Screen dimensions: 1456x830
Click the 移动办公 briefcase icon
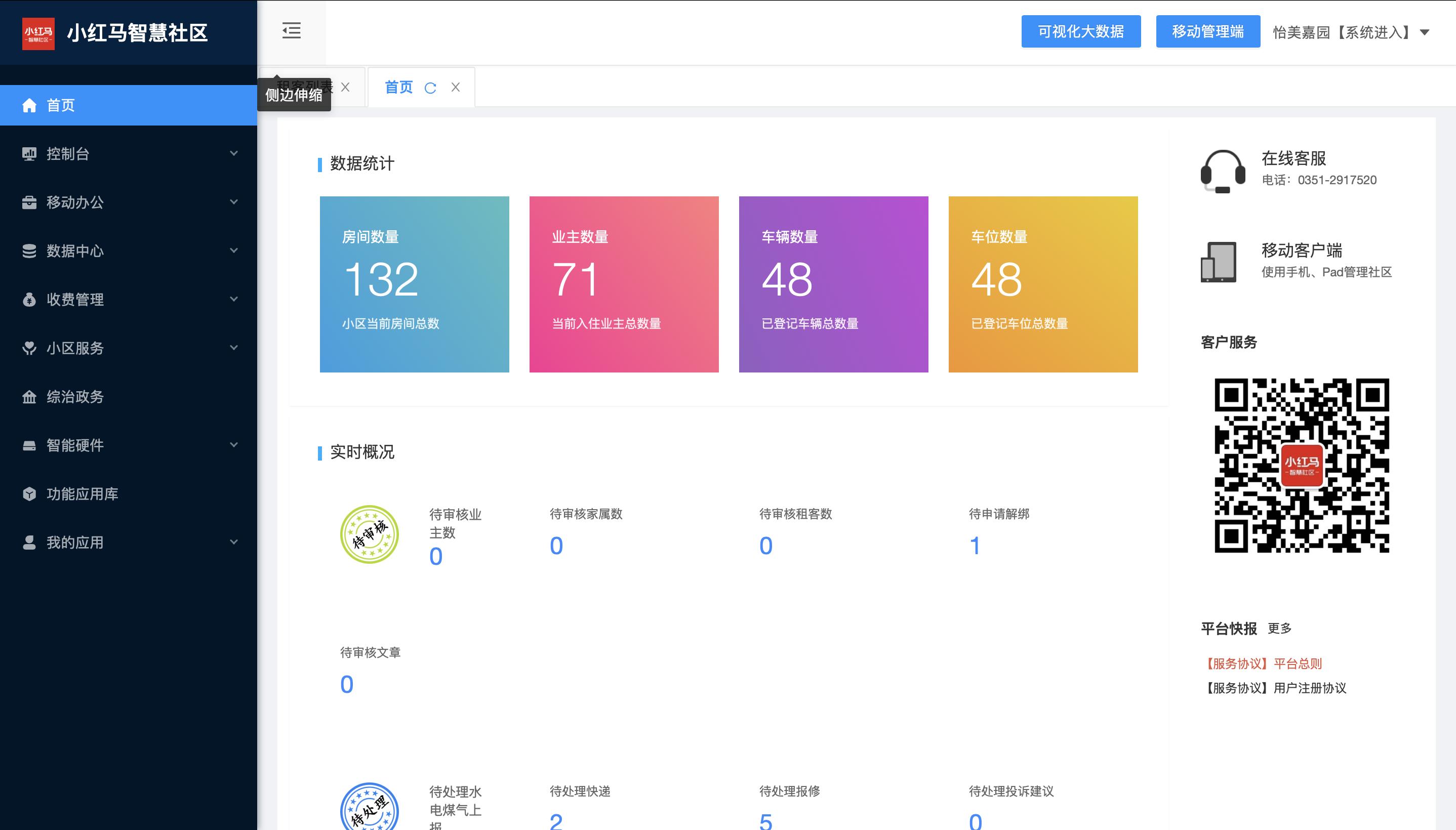tap(29, 202)
